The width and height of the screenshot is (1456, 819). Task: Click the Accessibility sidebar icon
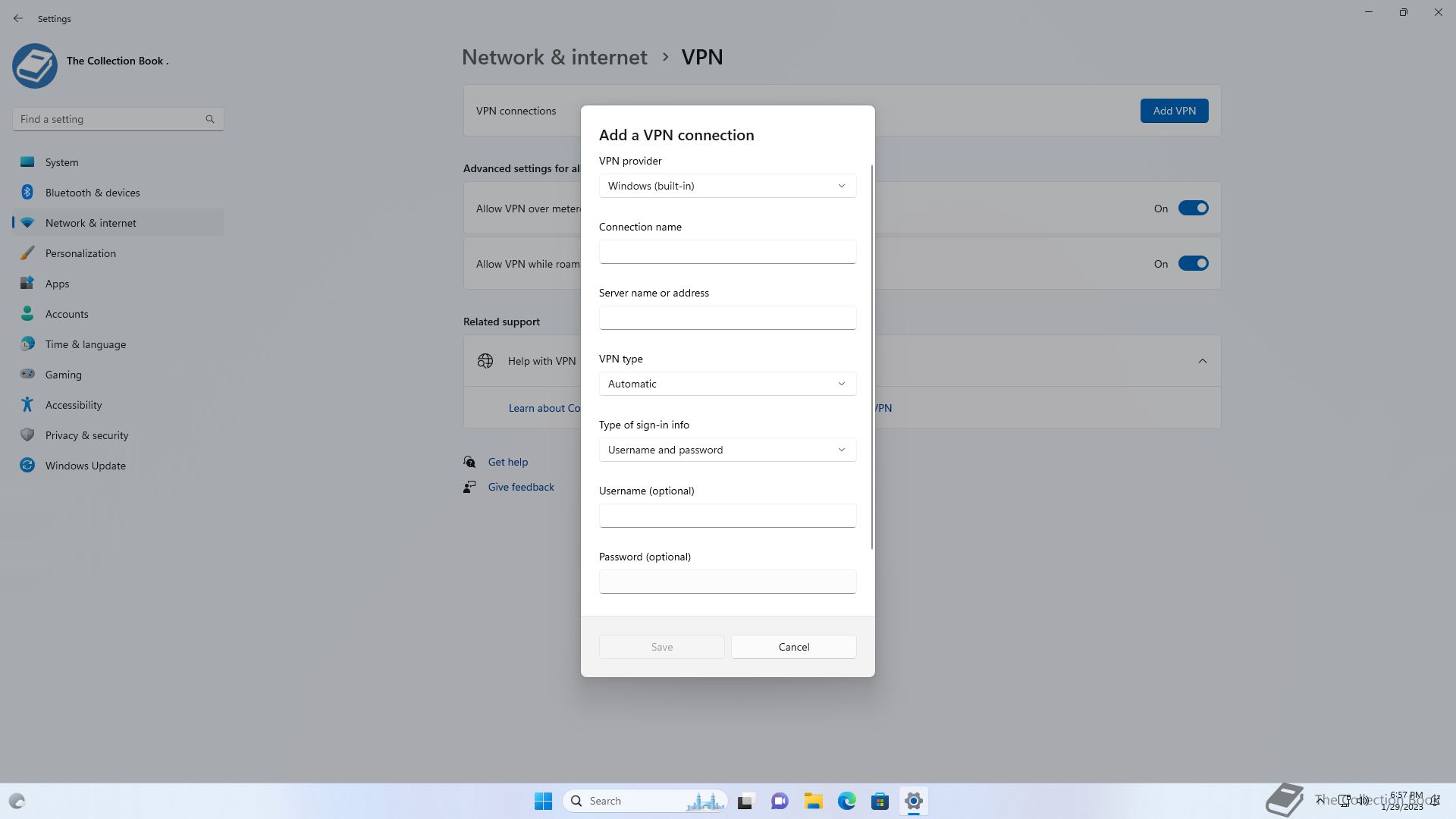tap(27, 405)
